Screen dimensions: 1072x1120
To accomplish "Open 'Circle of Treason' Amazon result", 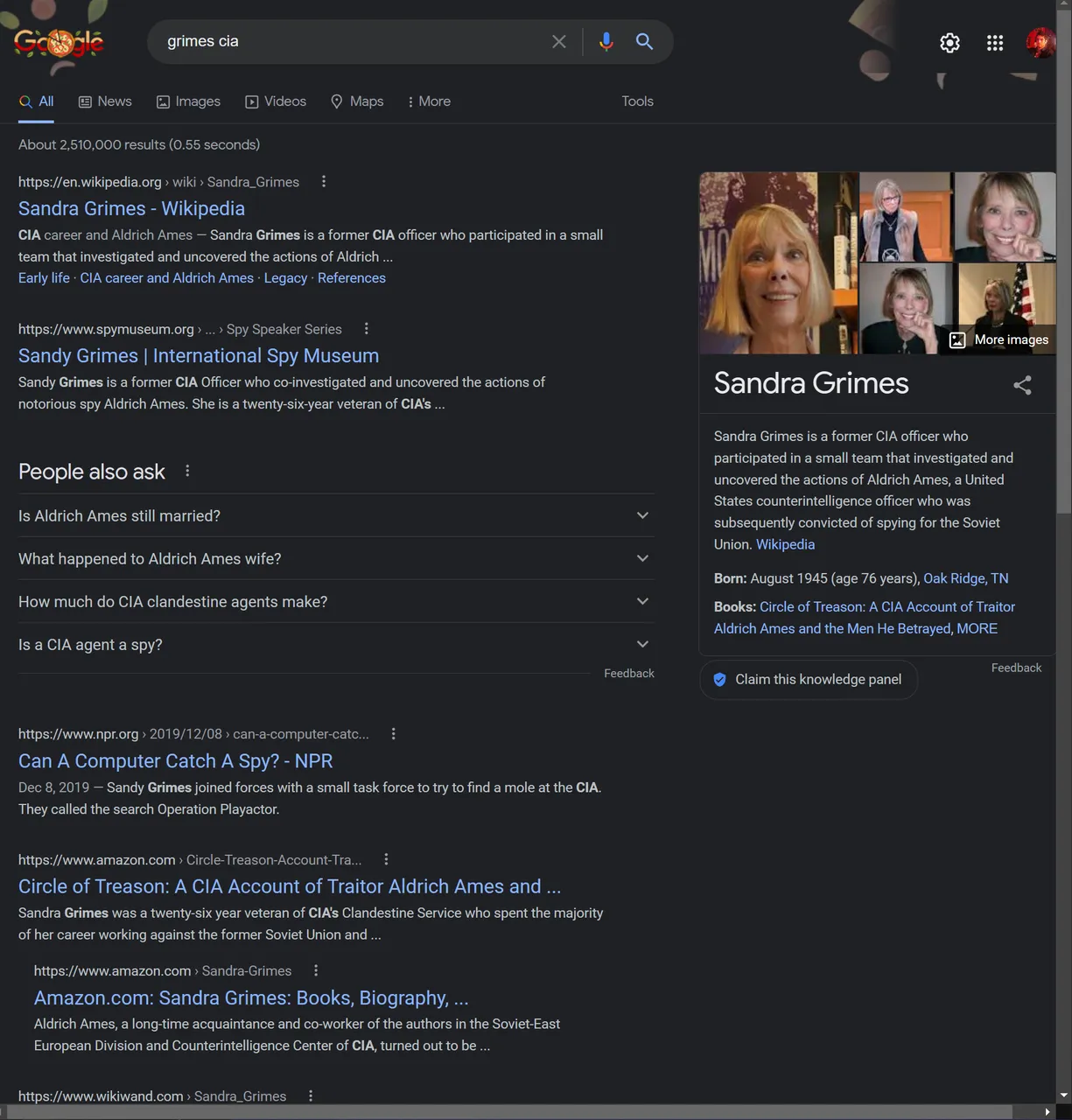I will (290, 885).
